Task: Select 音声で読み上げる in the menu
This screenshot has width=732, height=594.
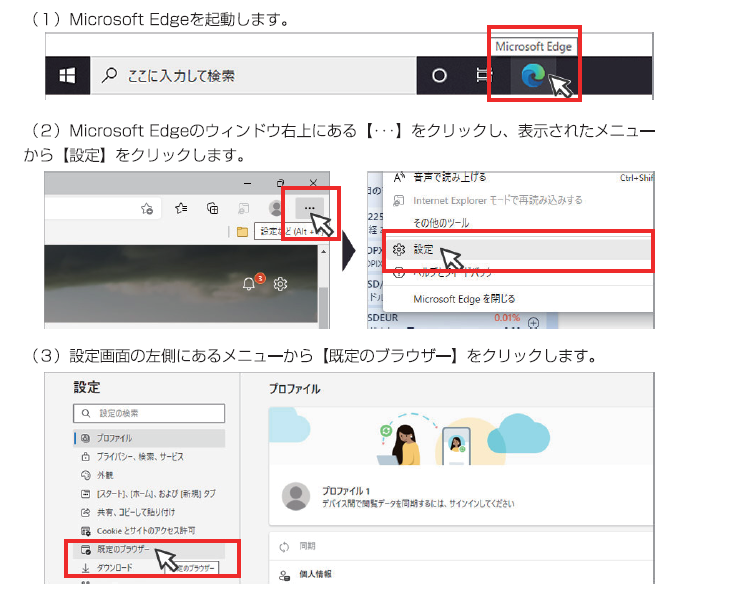Action: tap(450, 177)
